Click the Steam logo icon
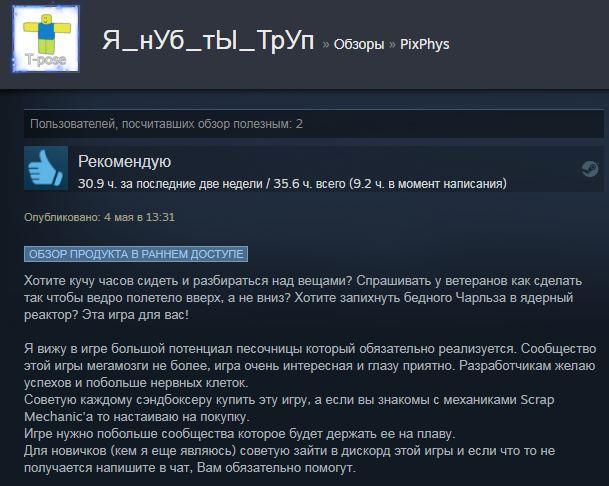 click(x=590, y=169)
